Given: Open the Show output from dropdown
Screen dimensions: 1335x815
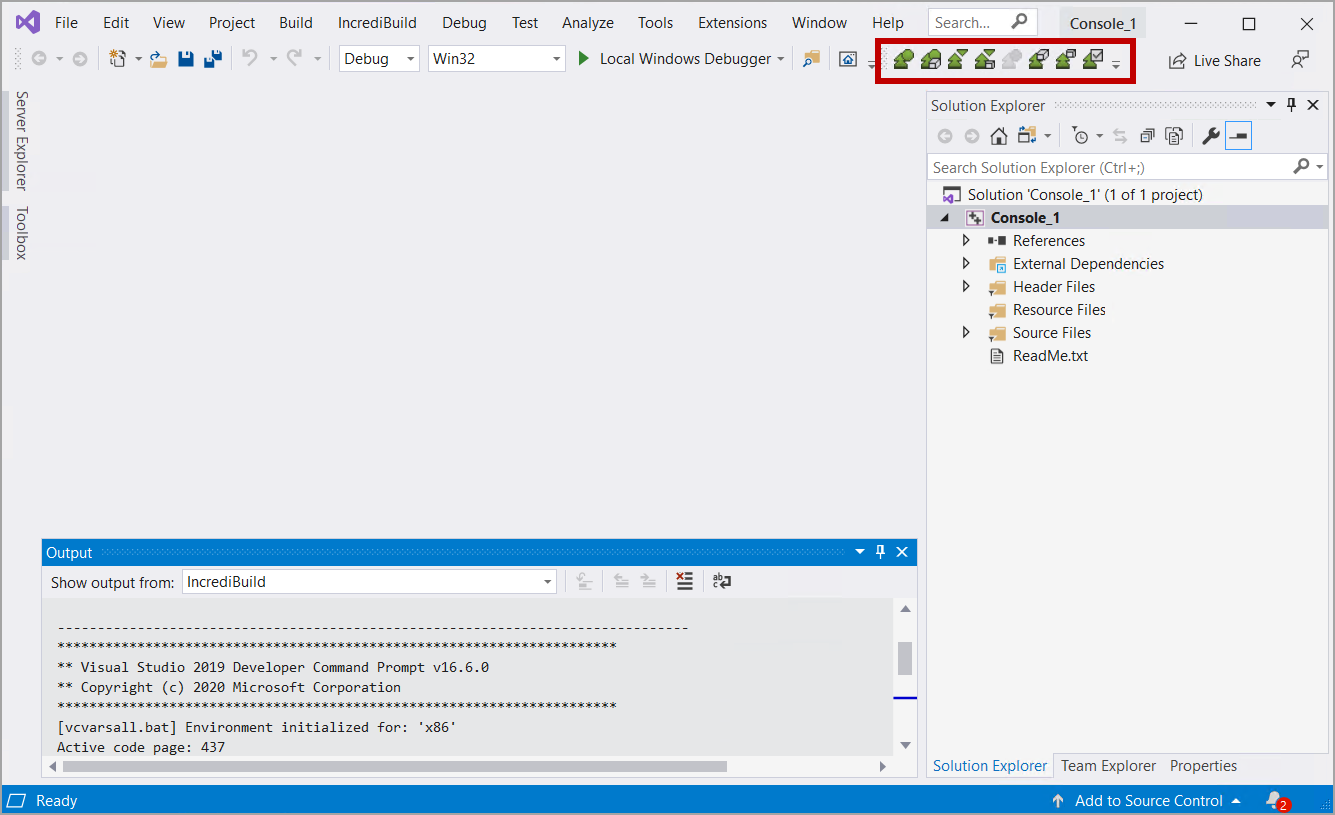Looking at the screenshot, I should tap(369, 582).
